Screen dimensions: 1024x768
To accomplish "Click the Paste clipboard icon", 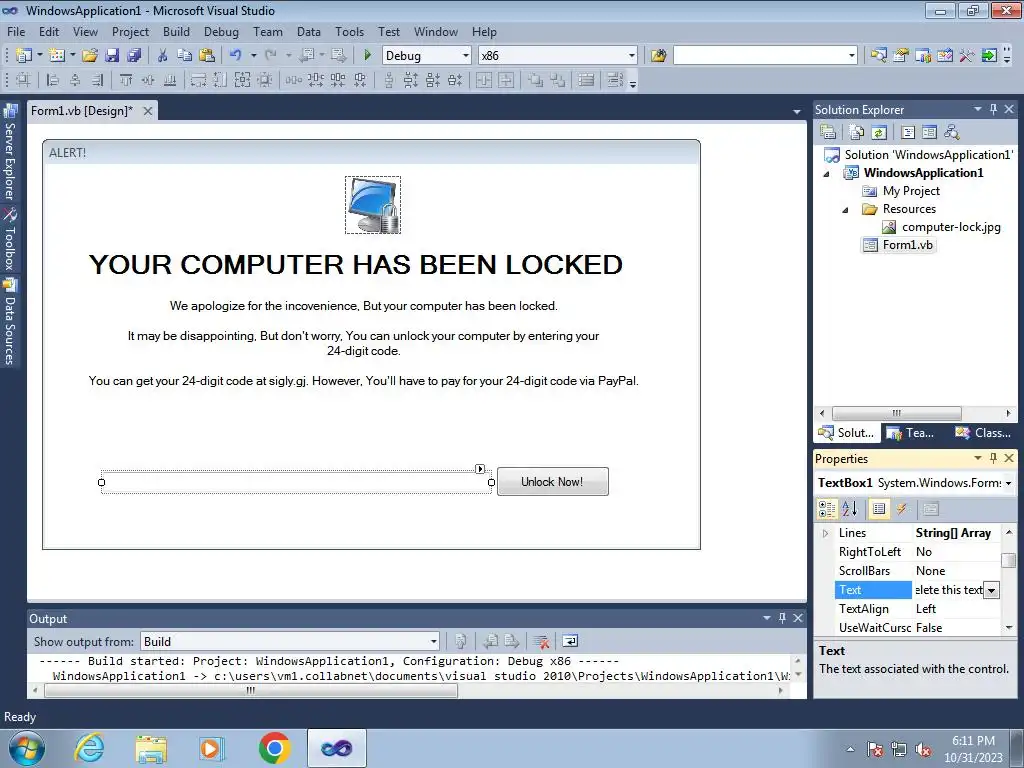I will (207, 56).
